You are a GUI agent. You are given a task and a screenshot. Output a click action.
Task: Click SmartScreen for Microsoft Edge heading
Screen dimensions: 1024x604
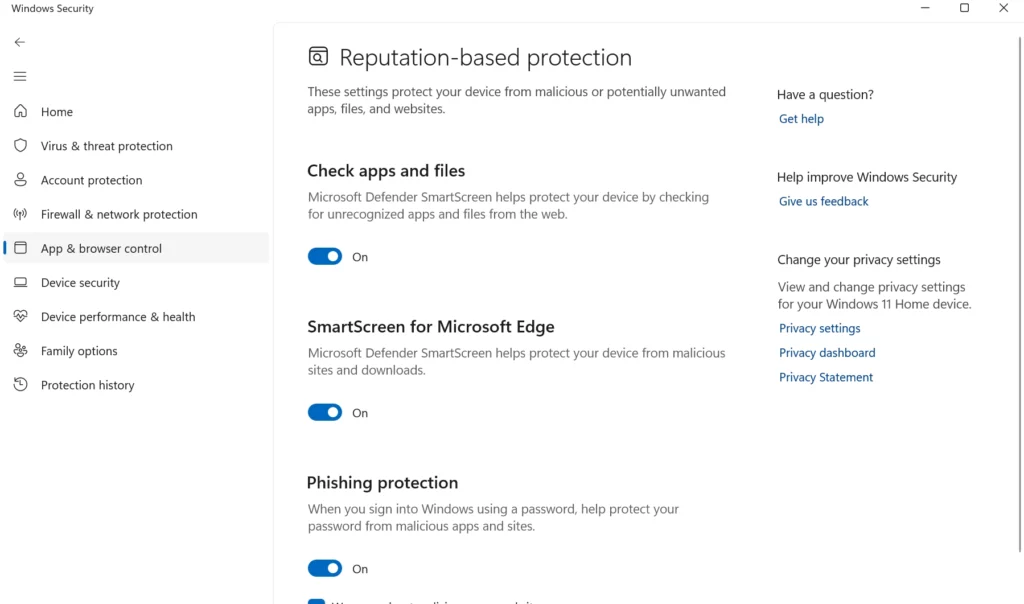pos(431,326)
